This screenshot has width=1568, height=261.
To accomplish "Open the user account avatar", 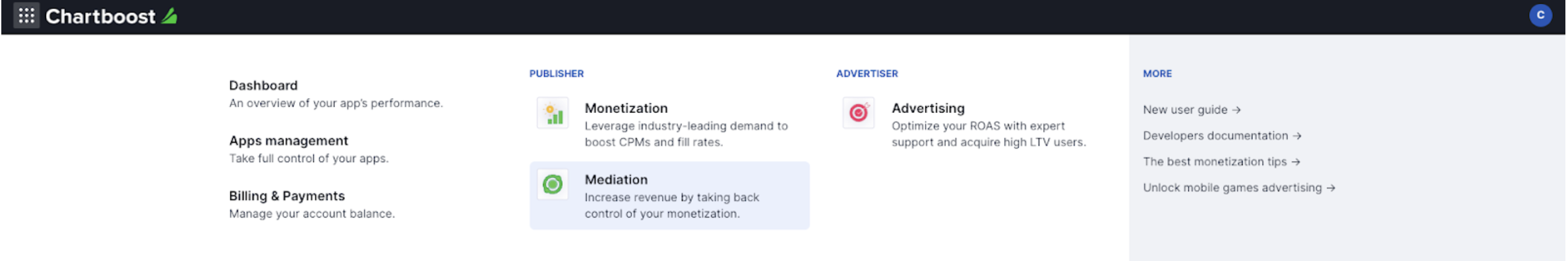I will [1540, 16].
